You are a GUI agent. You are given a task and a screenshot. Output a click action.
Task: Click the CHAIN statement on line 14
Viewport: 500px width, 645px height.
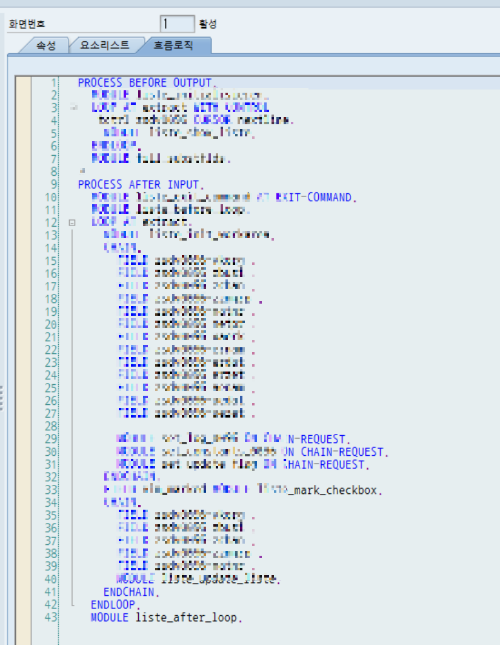(123, 248)
